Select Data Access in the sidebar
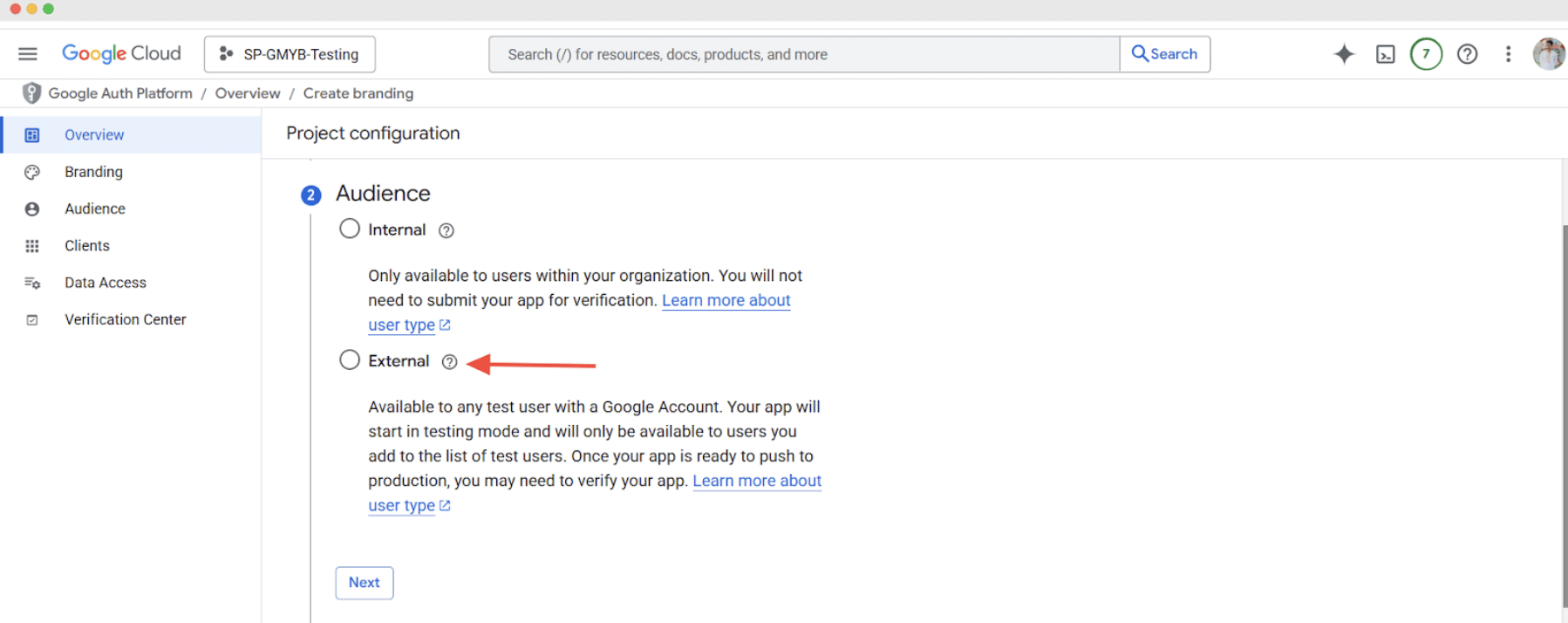 (132, 283)
